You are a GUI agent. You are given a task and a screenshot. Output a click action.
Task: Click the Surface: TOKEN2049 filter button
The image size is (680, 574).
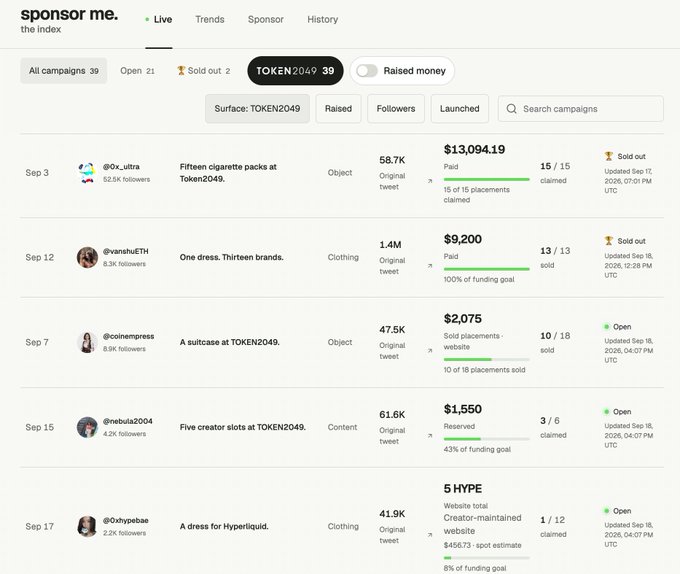257,109
